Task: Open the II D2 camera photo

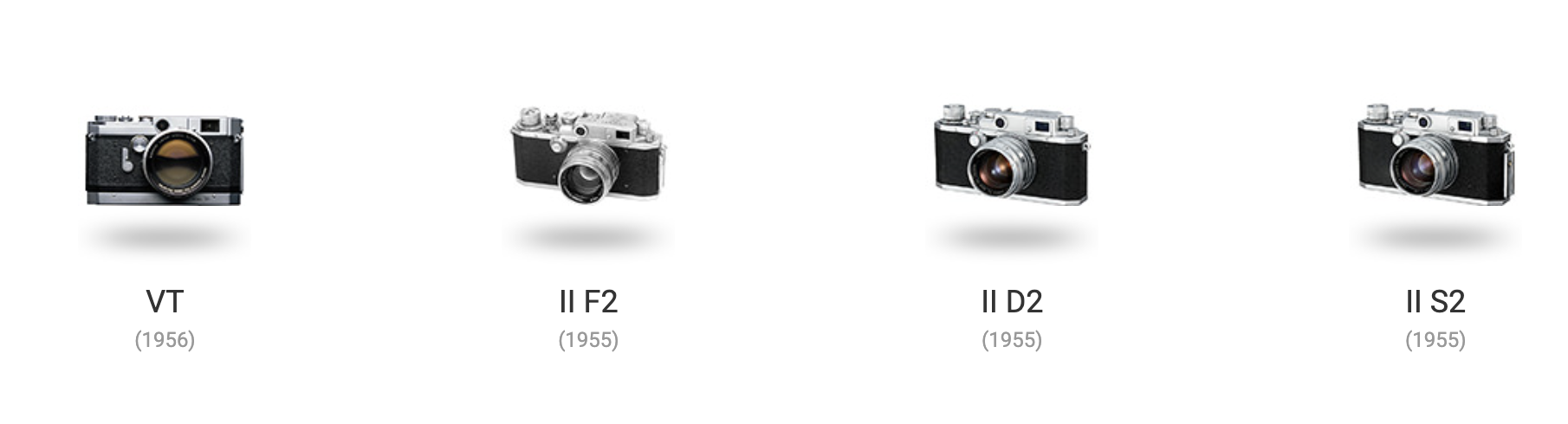Action: pos(1011,155)
